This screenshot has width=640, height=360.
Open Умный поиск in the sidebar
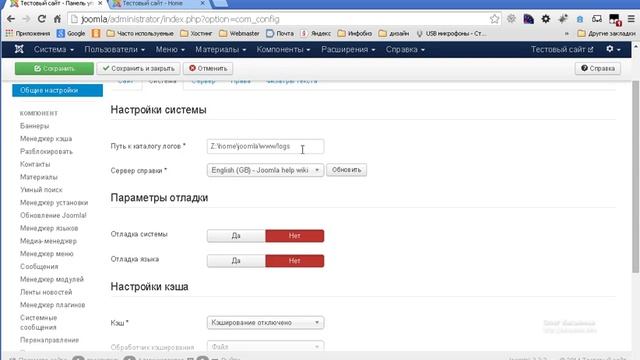point(41,190)
